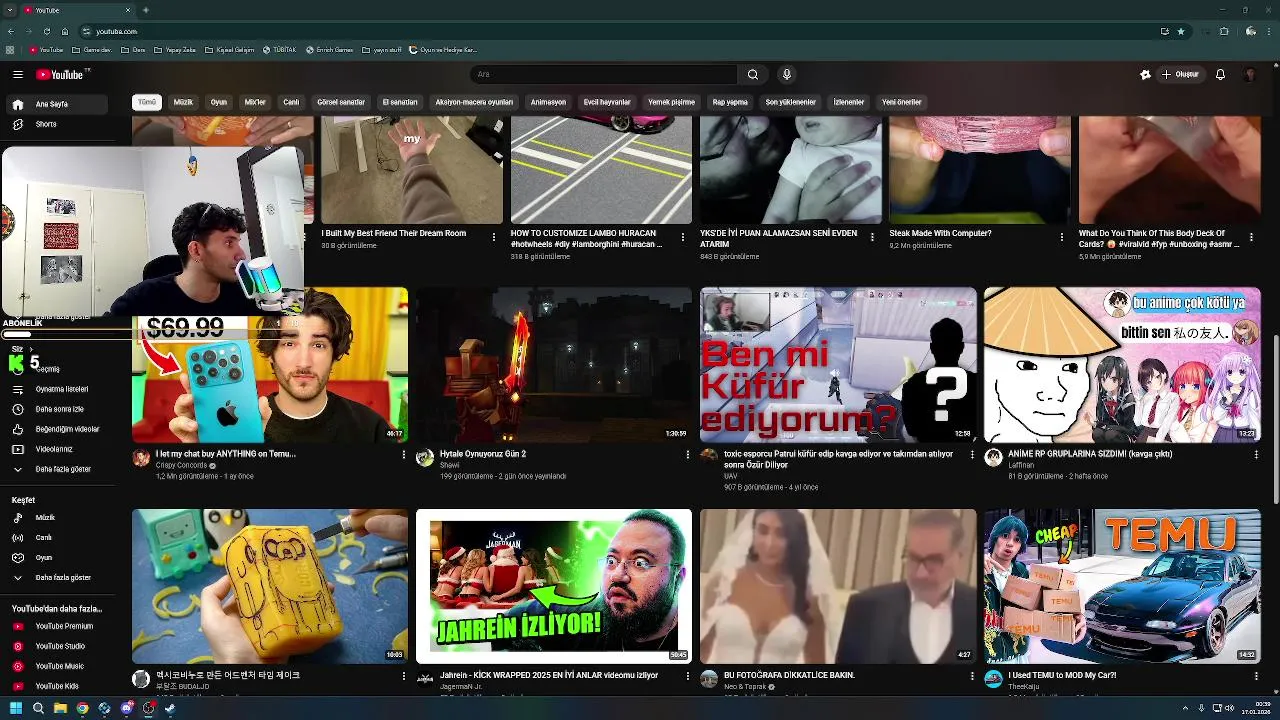Start voice search with the microphone icon
The width and height of the screenshot is (1280, 720).
tap(787, 74)
